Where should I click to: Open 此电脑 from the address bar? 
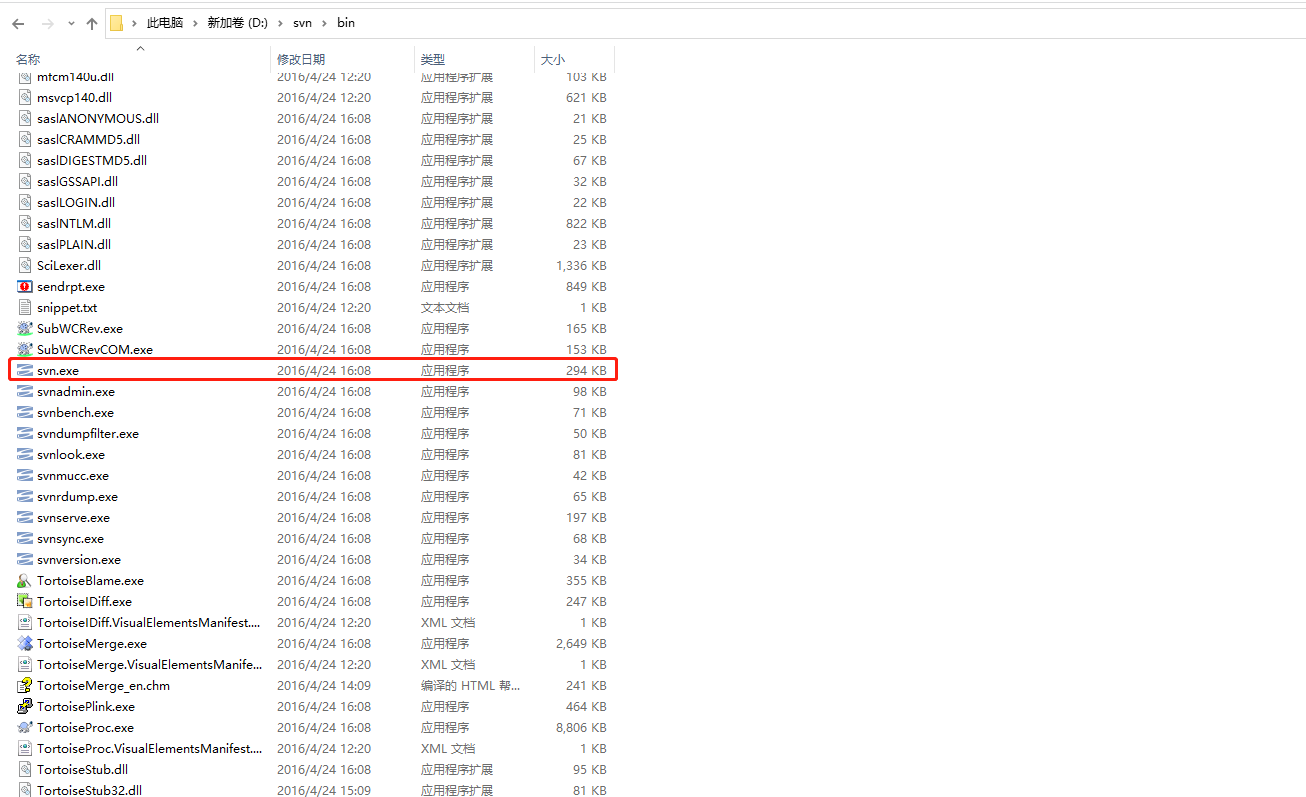coord(164,22)
